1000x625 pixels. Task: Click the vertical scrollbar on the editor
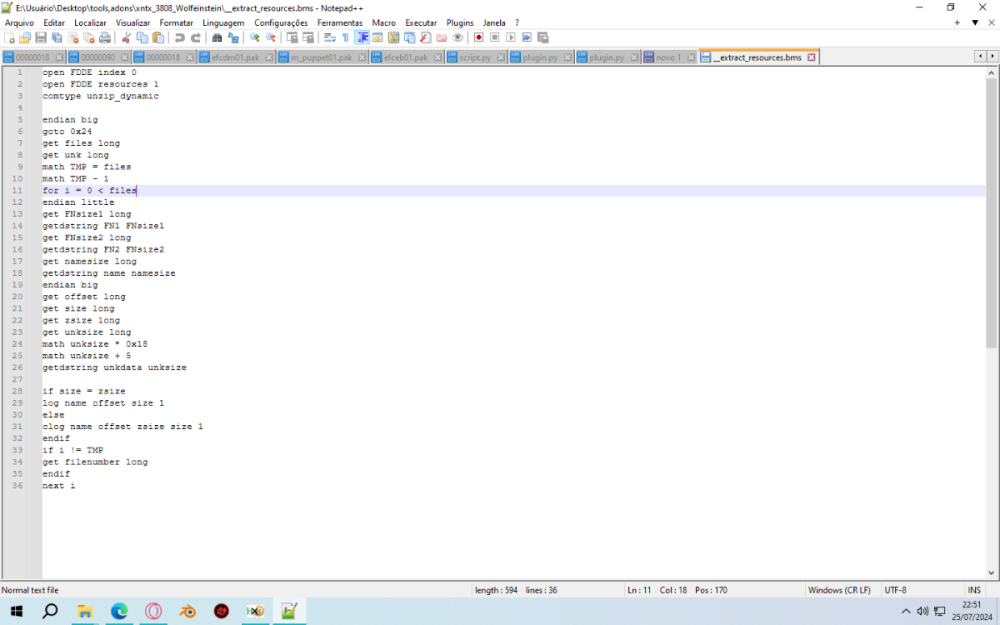point(992,300)
